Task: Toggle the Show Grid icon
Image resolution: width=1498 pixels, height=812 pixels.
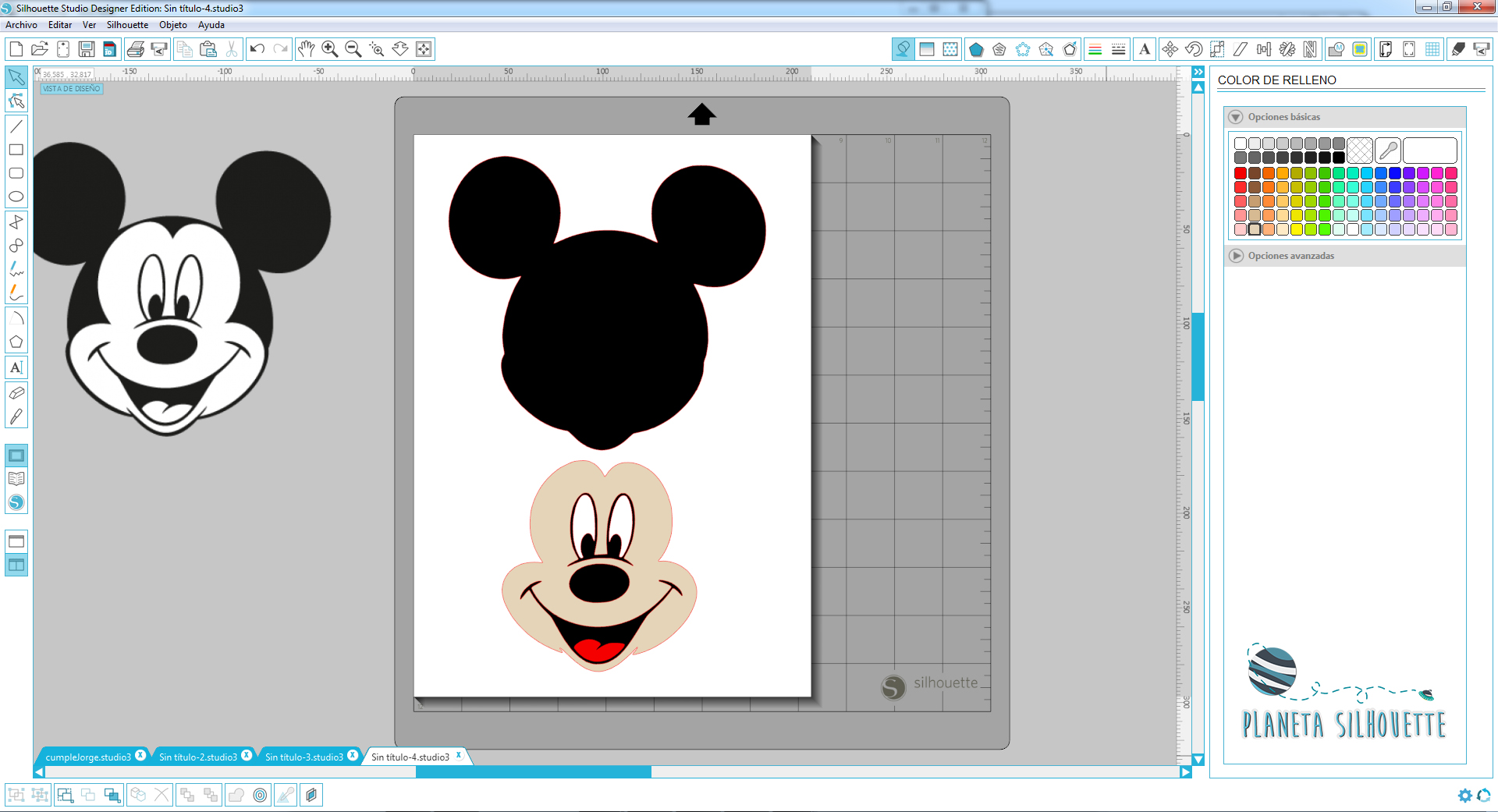Action: [1432, 49]
